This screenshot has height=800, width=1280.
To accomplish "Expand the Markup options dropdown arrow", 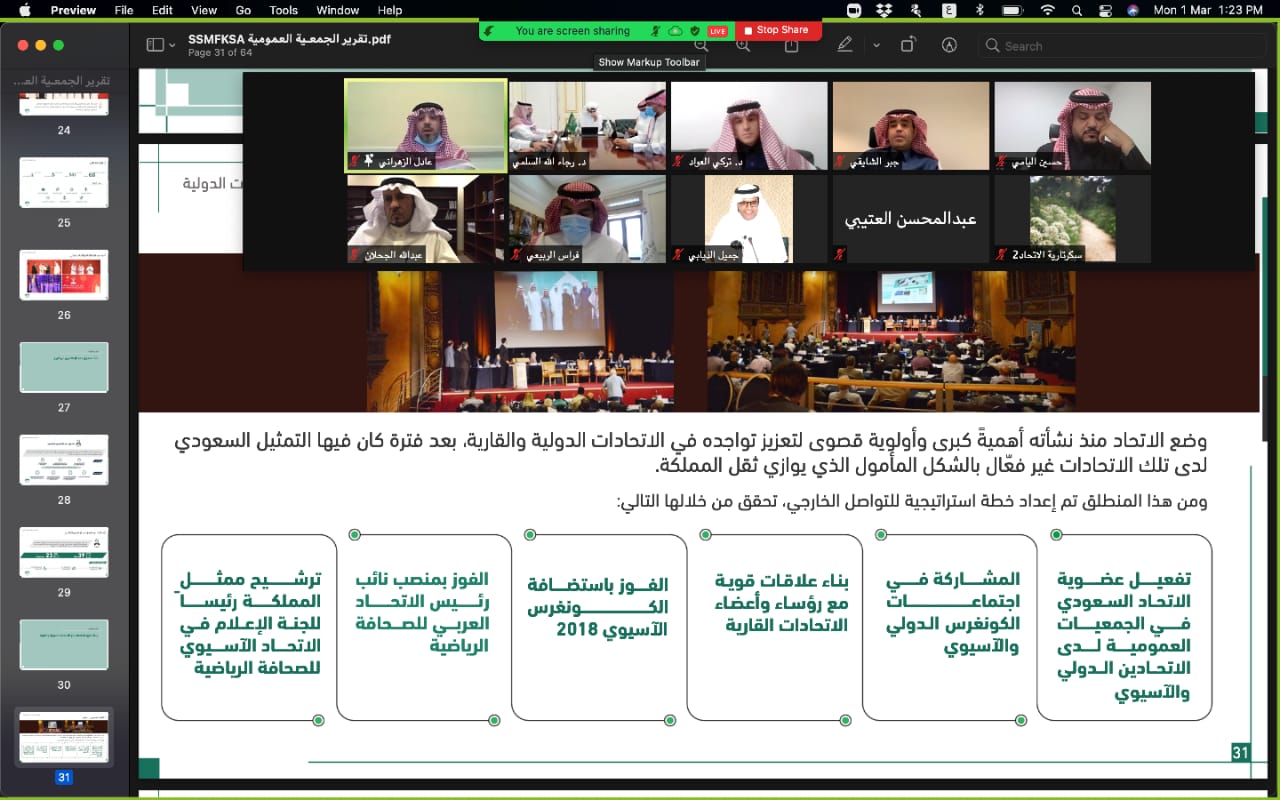I will [x=877, y=45].
